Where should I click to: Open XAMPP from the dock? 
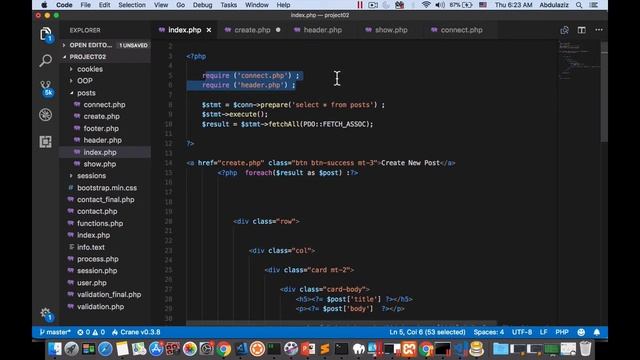point(409,349)
